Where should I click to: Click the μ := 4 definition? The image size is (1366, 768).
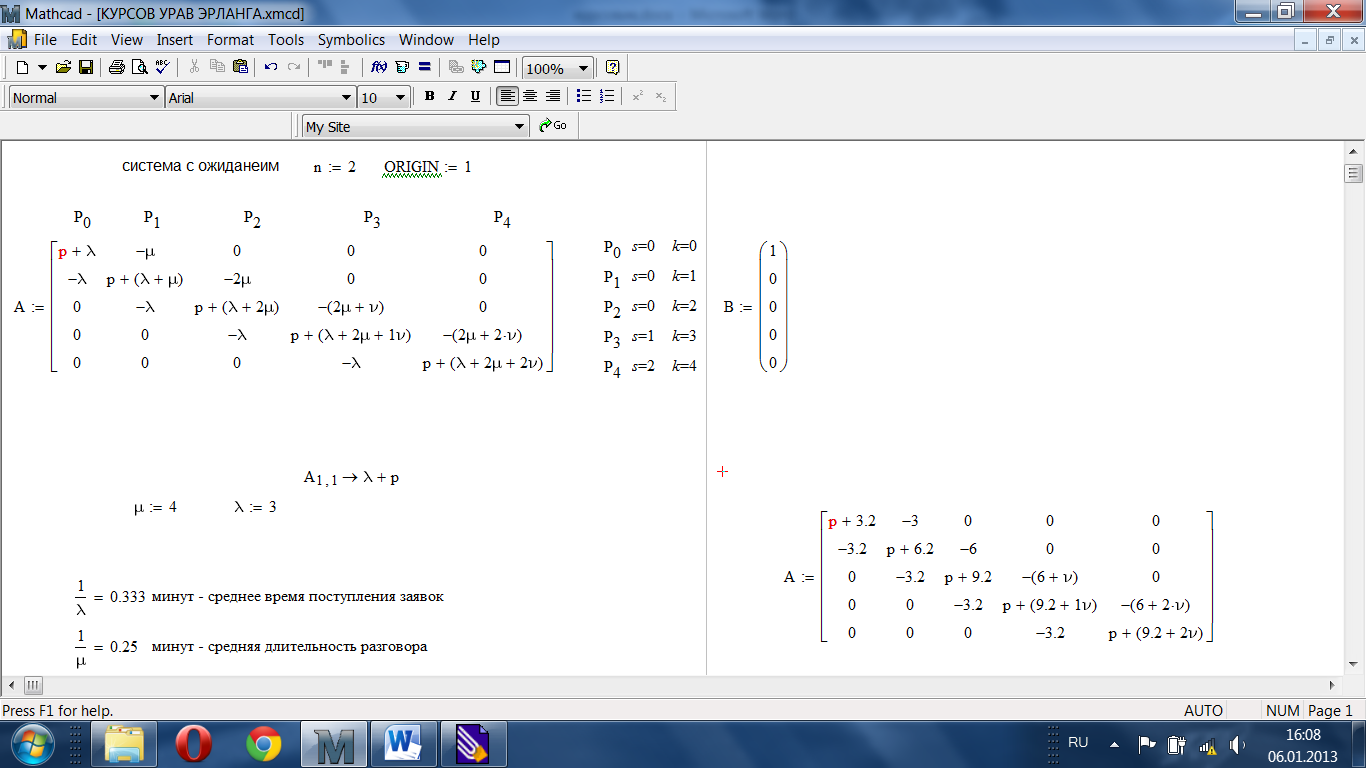click(x=155, y=507)
